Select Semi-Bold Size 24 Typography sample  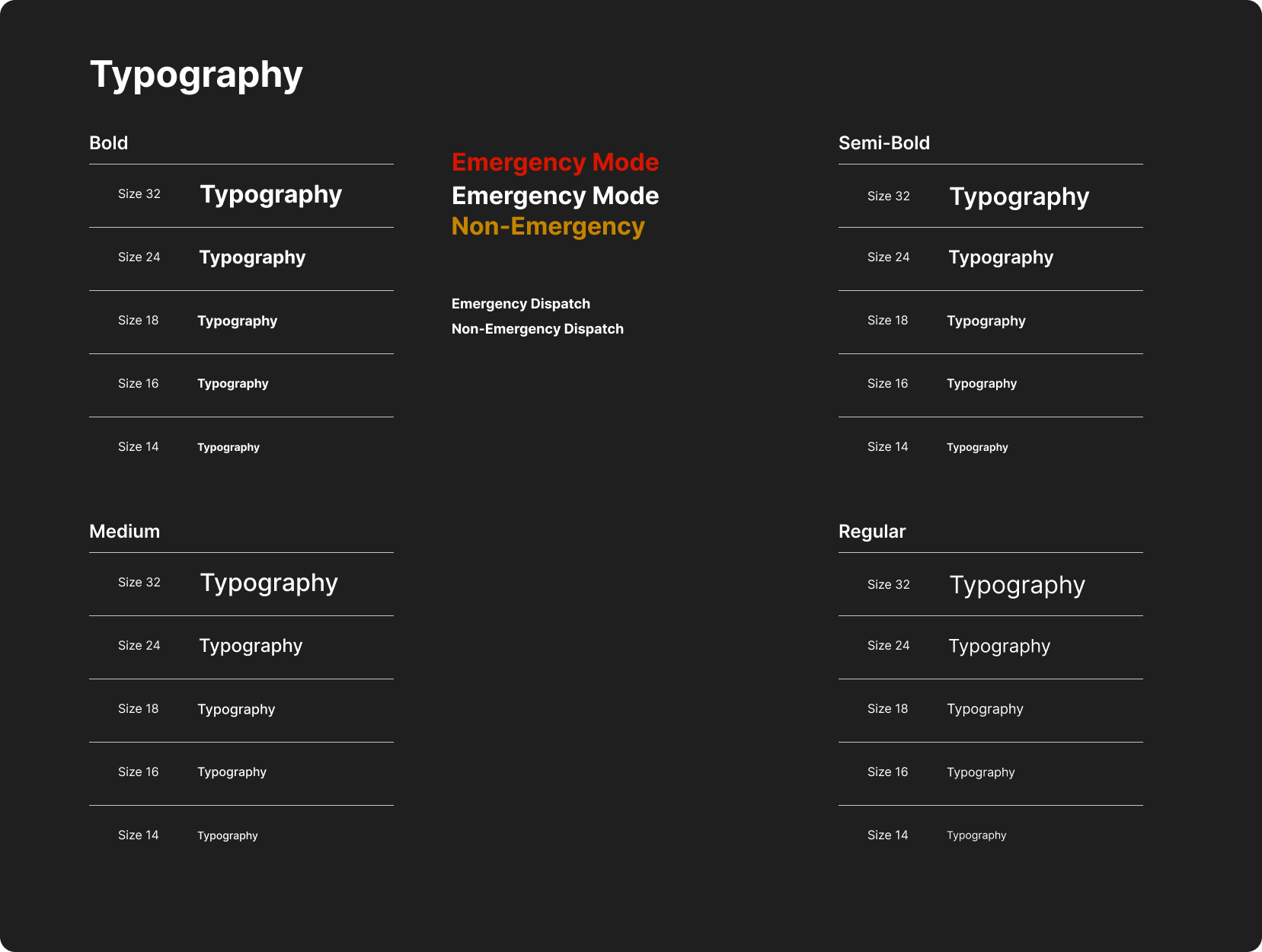[1001, 258]
